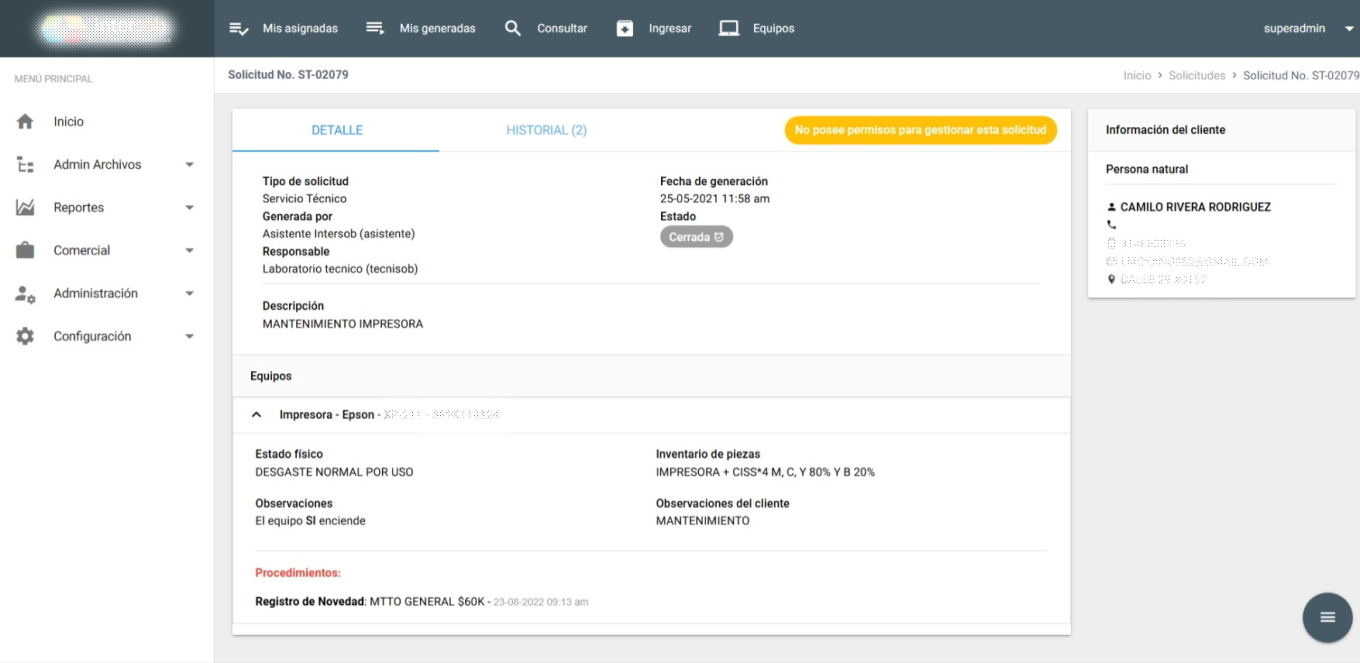Click Asistente Intersob (asistente) text
The height and width of the screenshot is (663, 1360).
click(338, 234)
